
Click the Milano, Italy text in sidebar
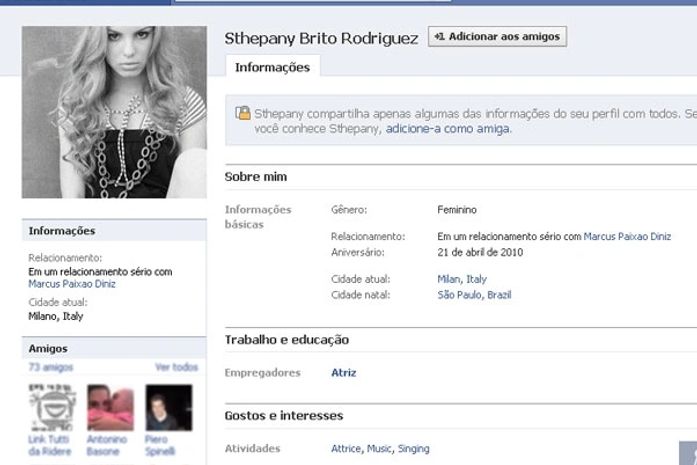56,317
